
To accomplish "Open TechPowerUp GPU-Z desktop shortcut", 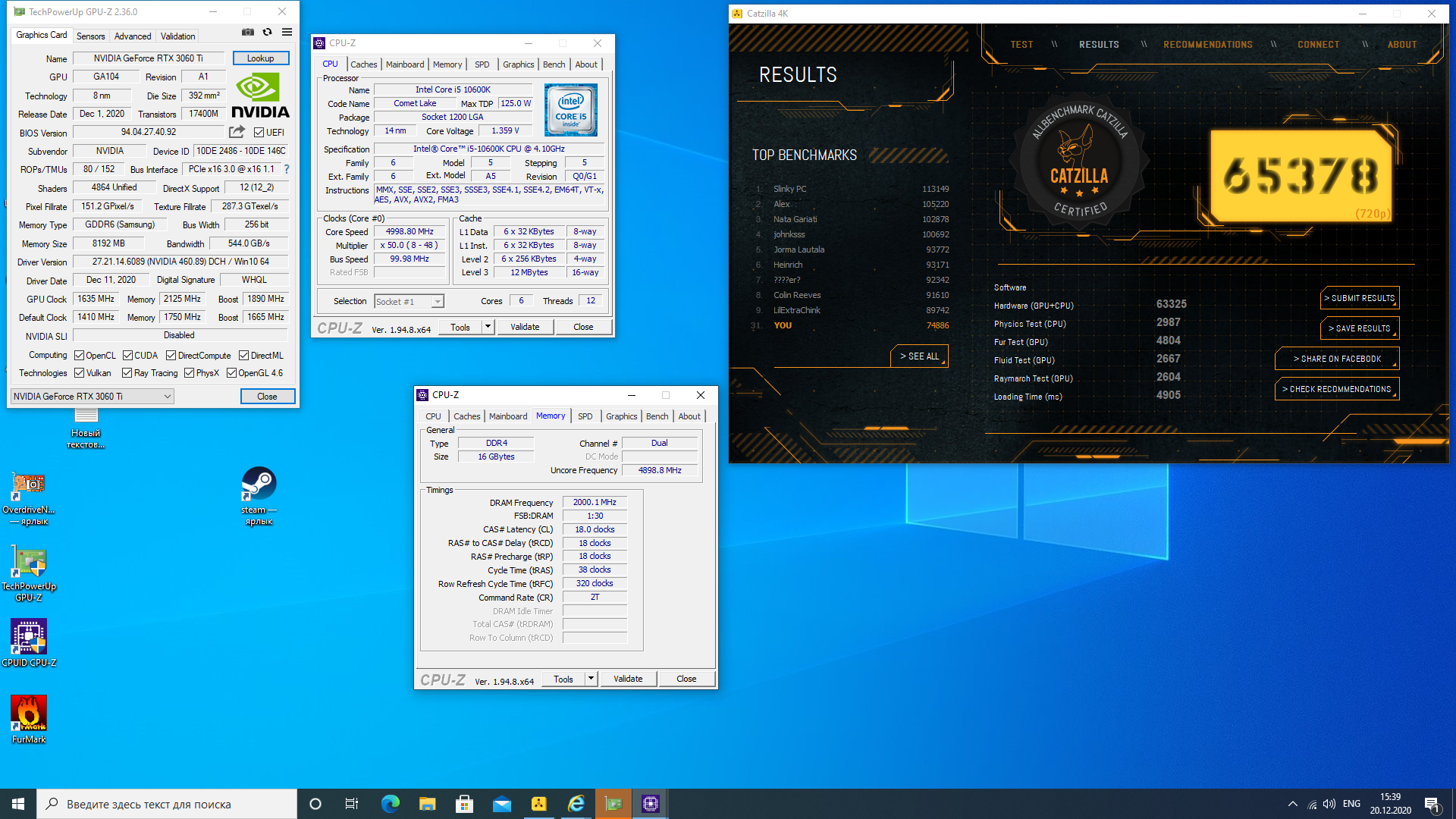I will click(x=29, y=574).
